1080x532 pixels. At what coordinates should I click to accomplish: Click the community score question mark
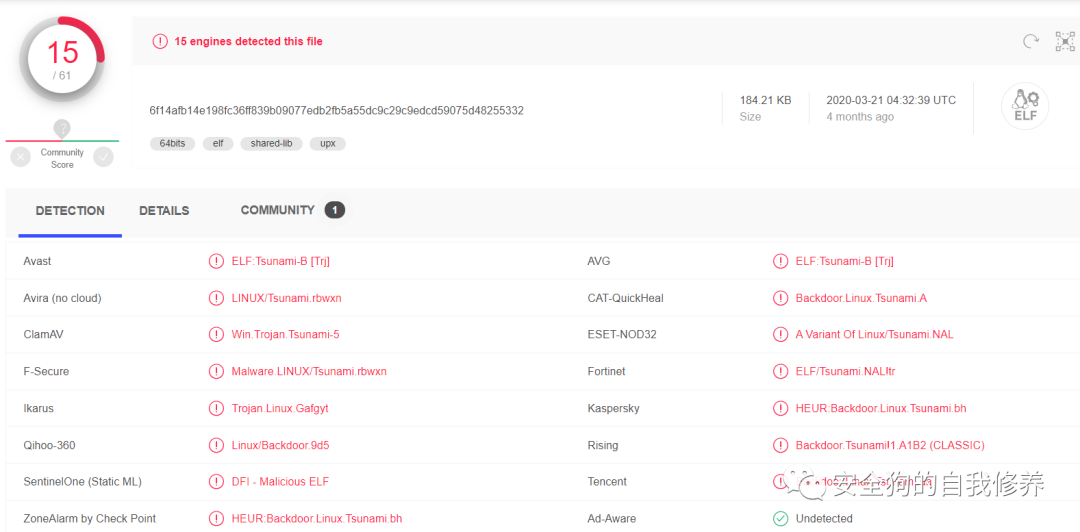62,128
